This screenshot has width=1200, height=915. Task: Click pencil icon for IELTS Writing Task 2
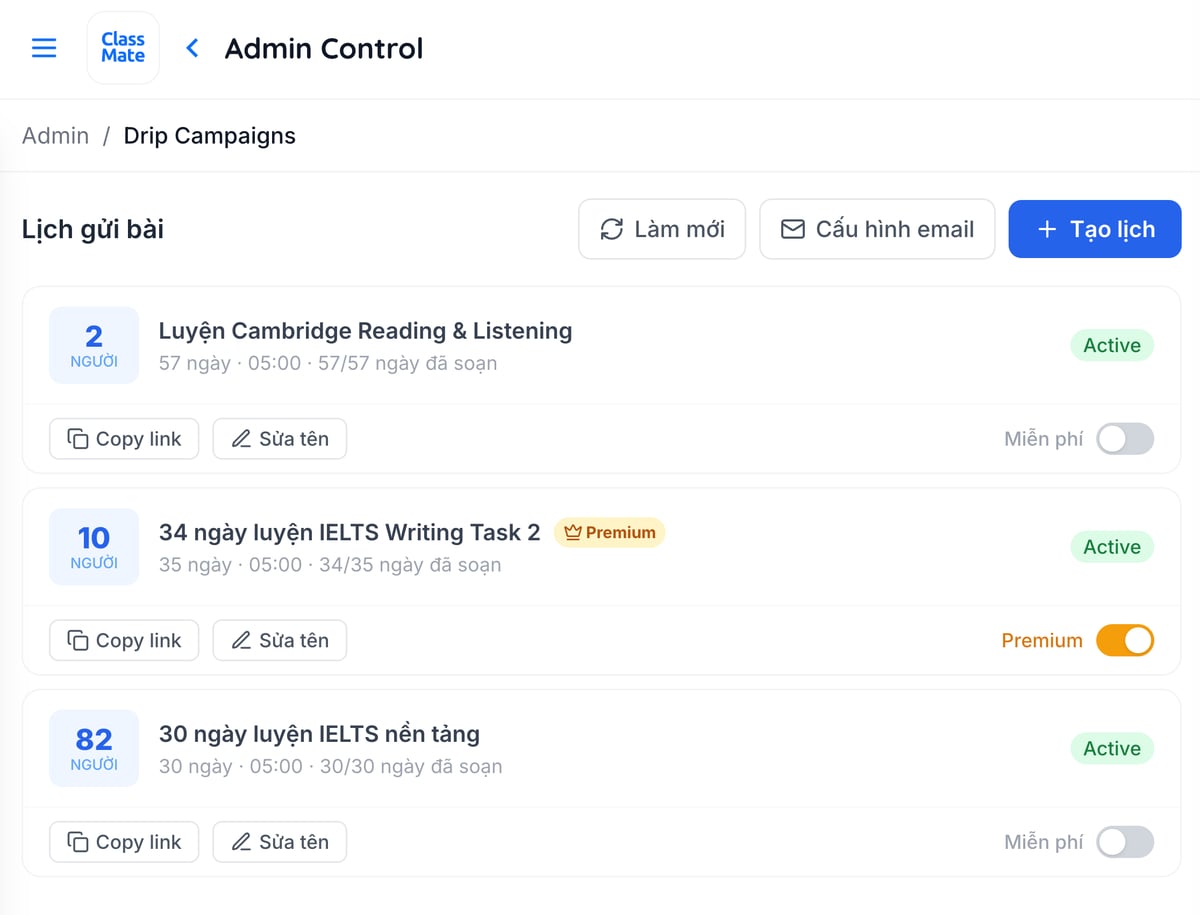(x=241, y=640)
